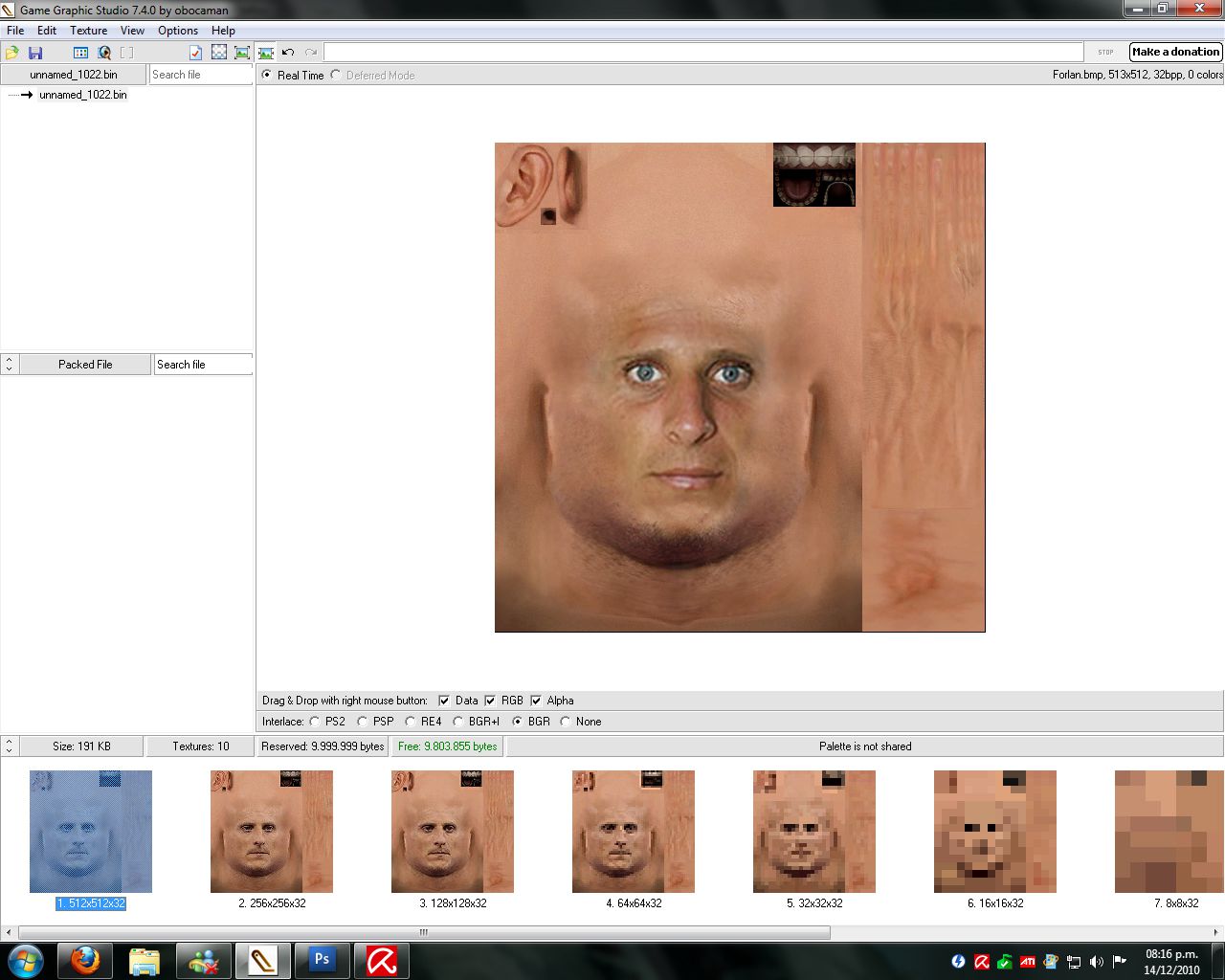Open Photoshop from the taskbar

click(323, 961)
